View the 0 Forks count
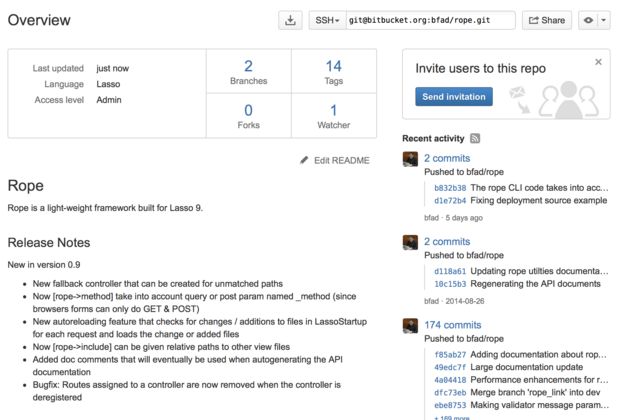This screenshot has width=620, height=420. [x=248, y=116]
